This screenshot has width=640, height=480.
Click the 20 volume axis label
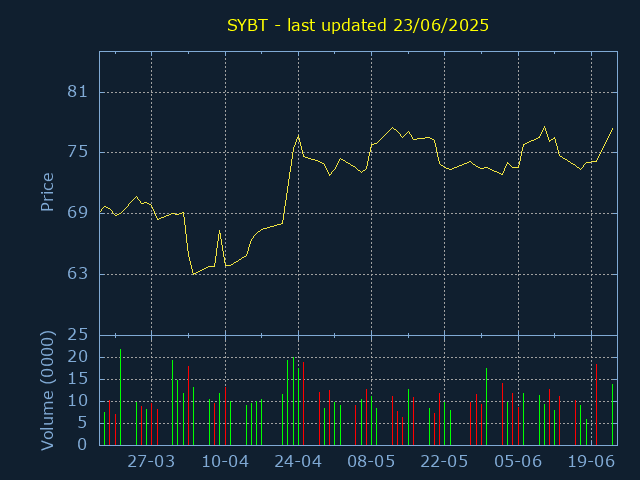[78, 357]
